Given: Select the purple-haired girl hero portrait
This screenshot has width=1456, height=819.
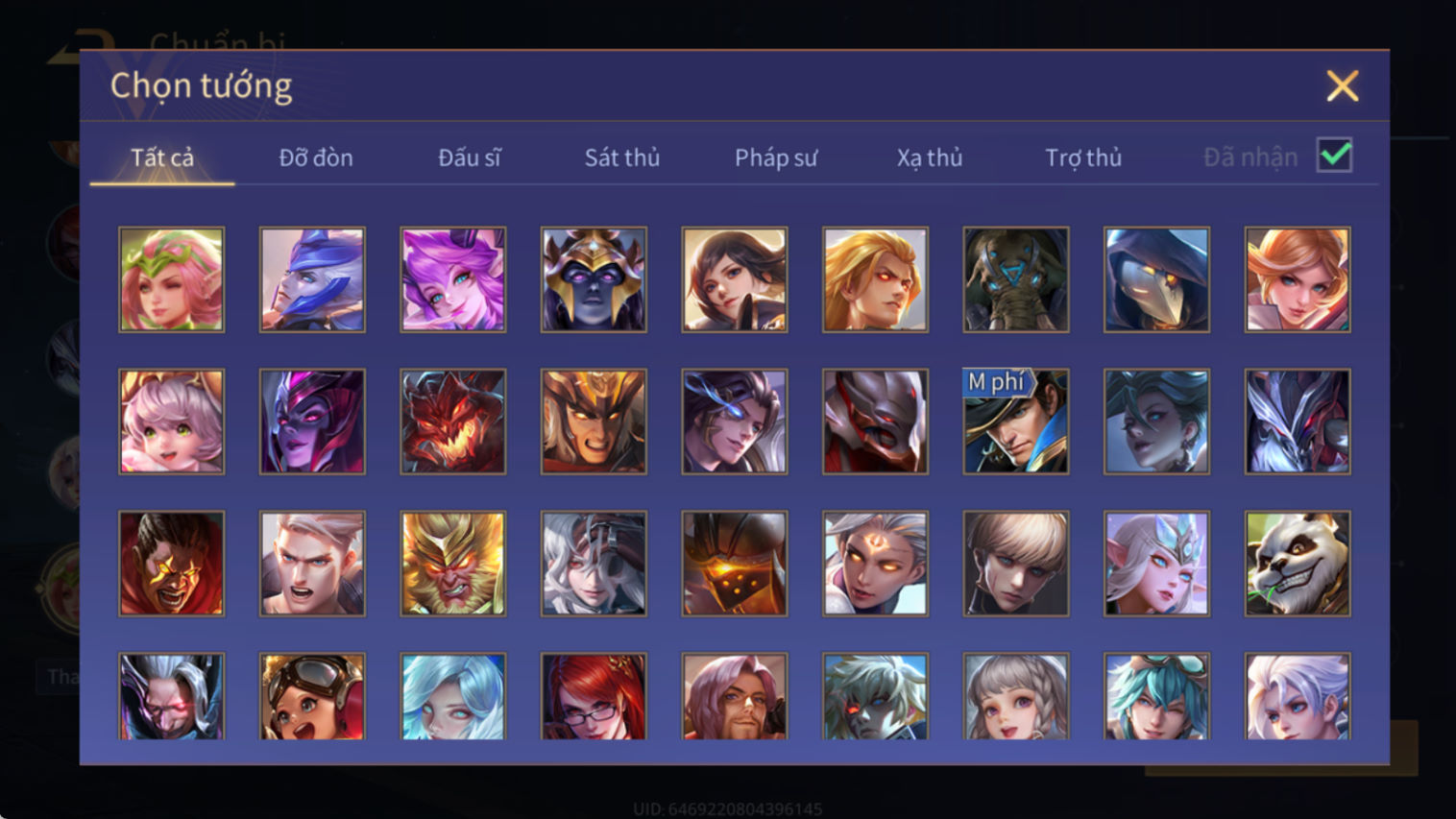Looking at the screenshot, I should pyautogui.click(x=452, y=279).
